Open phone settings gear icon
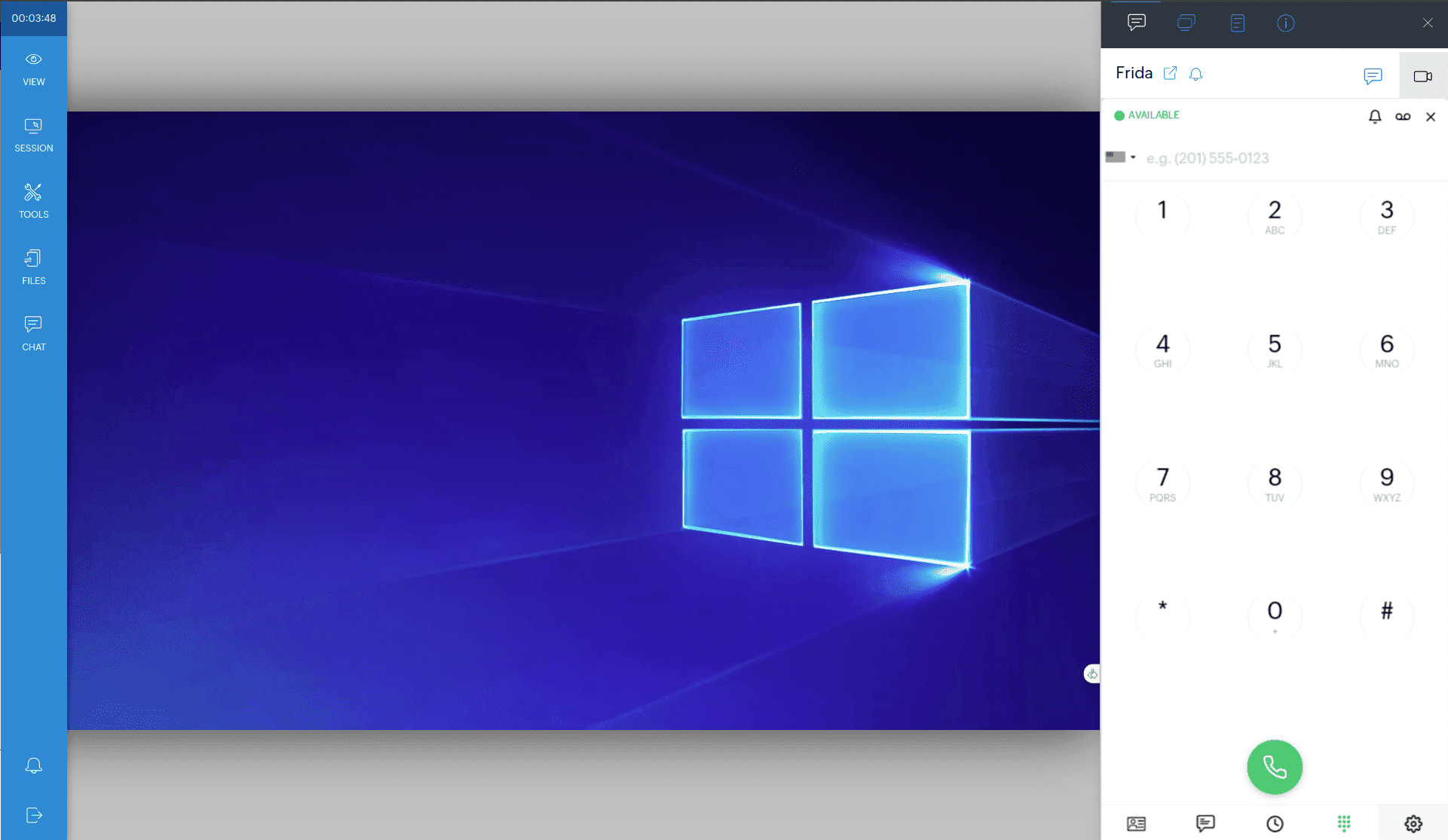 point(1413,823)
